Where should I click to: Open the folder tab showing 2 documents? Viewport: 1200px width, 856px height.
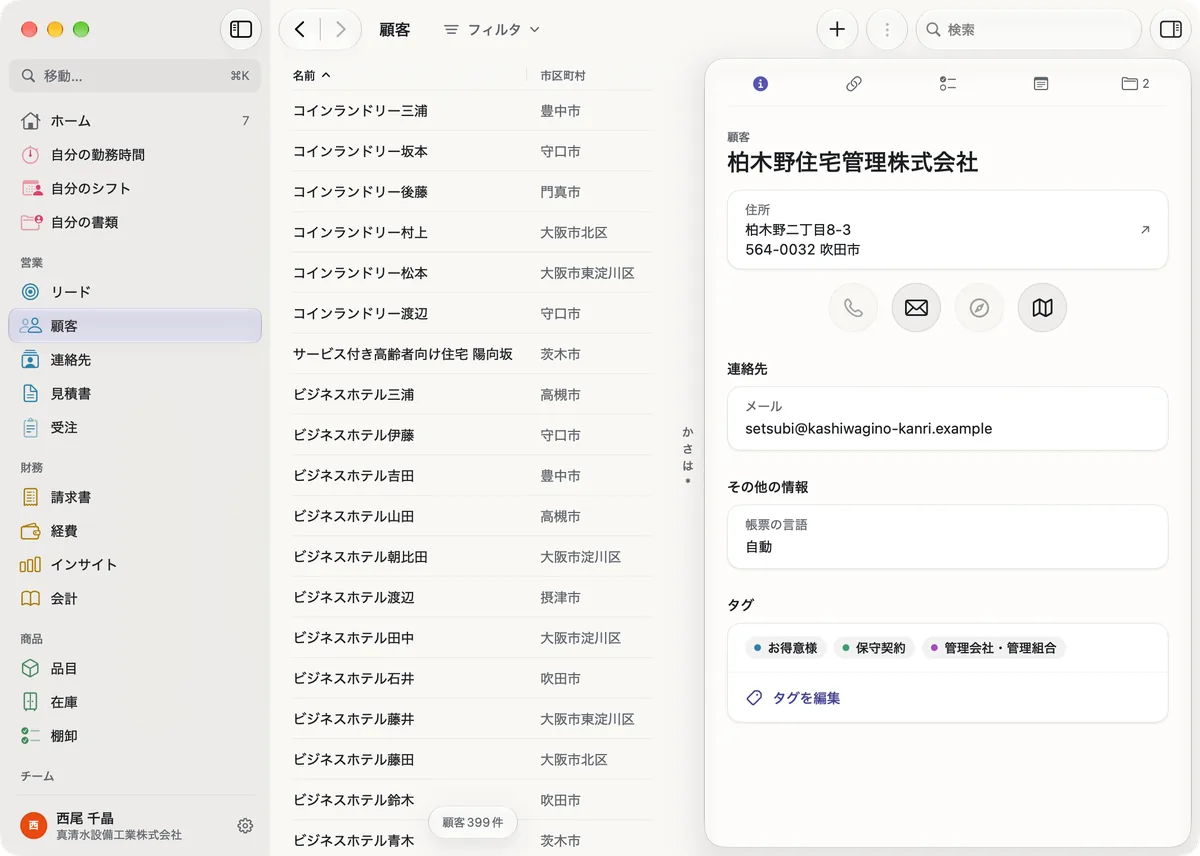1135,84
